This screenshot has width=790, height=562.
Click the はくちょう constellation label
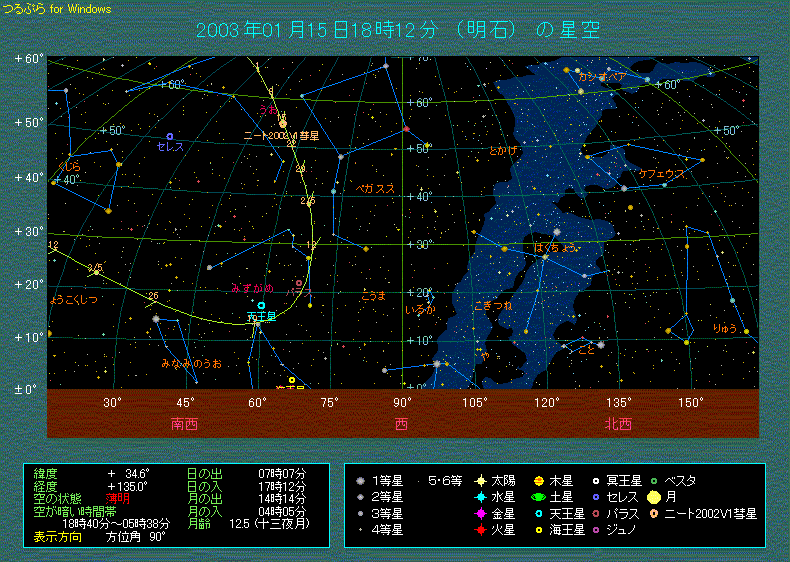pyautogui.click(x=555, y=246)
